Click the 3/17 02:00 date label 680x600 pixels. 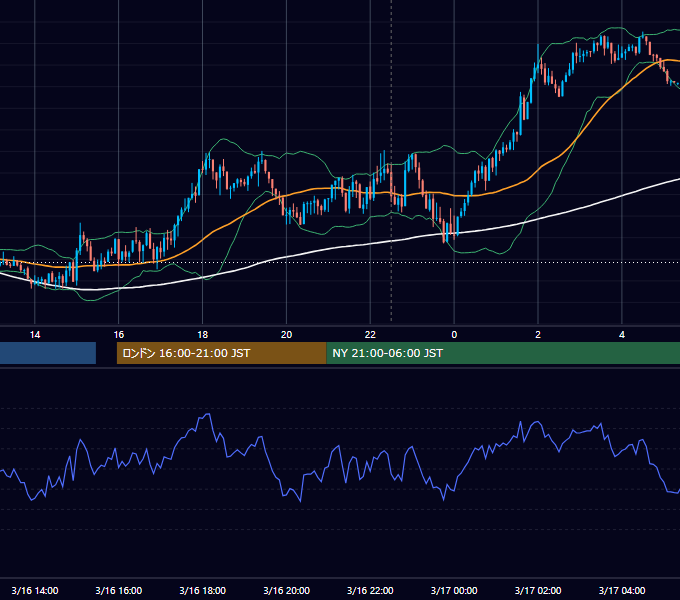click(538, 590)
